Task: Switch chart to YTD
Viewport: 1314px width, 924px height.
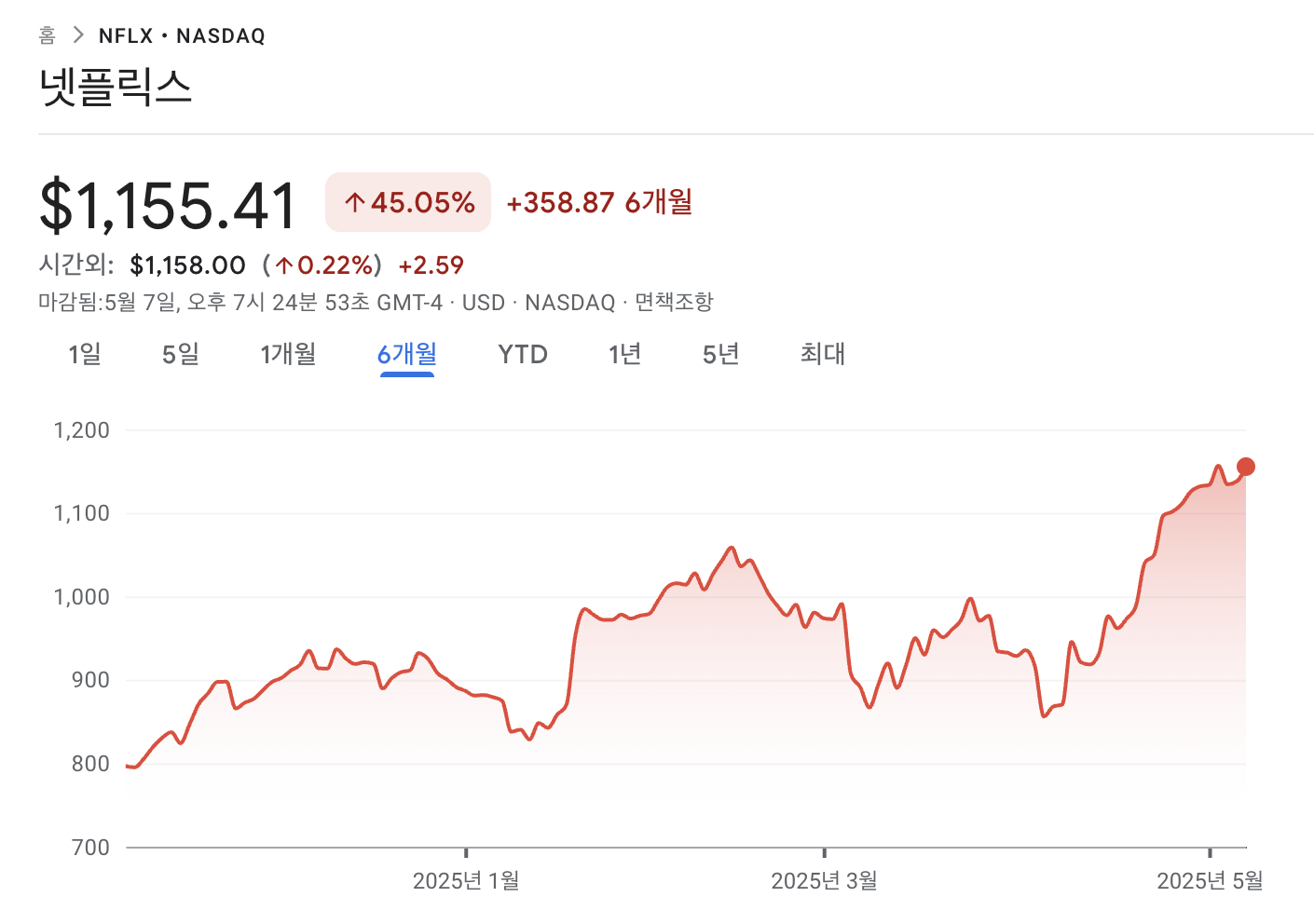Action: [x=522, y=354]
